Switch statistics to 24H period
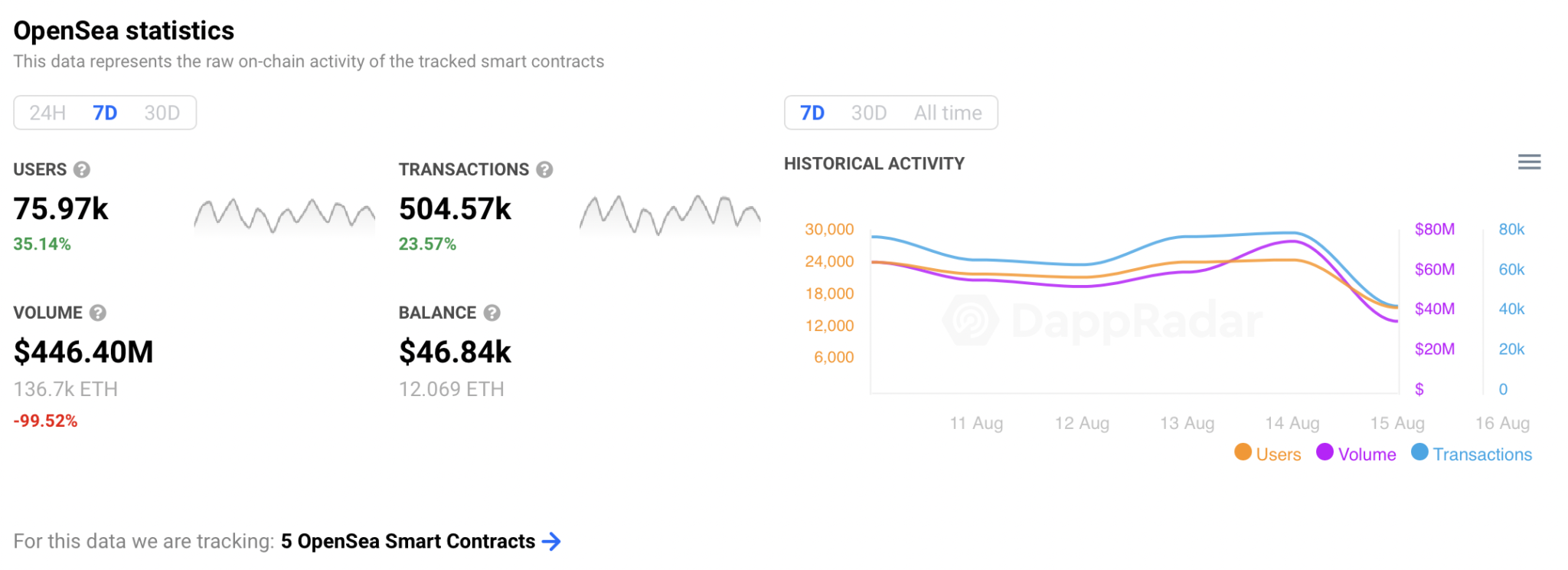The image size is (1568, 570). (47, 113)
